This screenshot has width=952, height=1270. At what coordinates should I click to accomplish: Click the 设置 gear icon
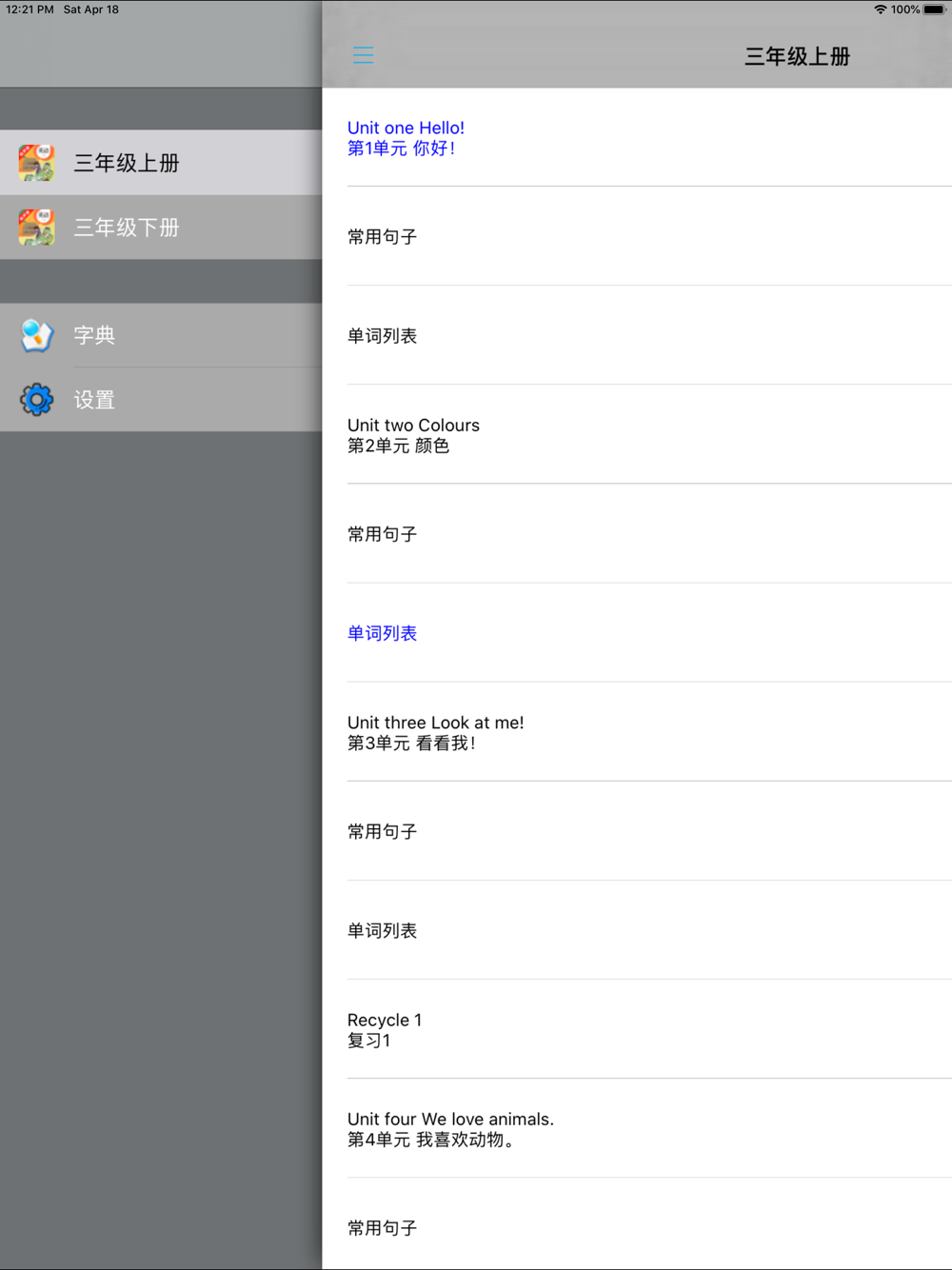pyautogui.click(x=37, y=400)
